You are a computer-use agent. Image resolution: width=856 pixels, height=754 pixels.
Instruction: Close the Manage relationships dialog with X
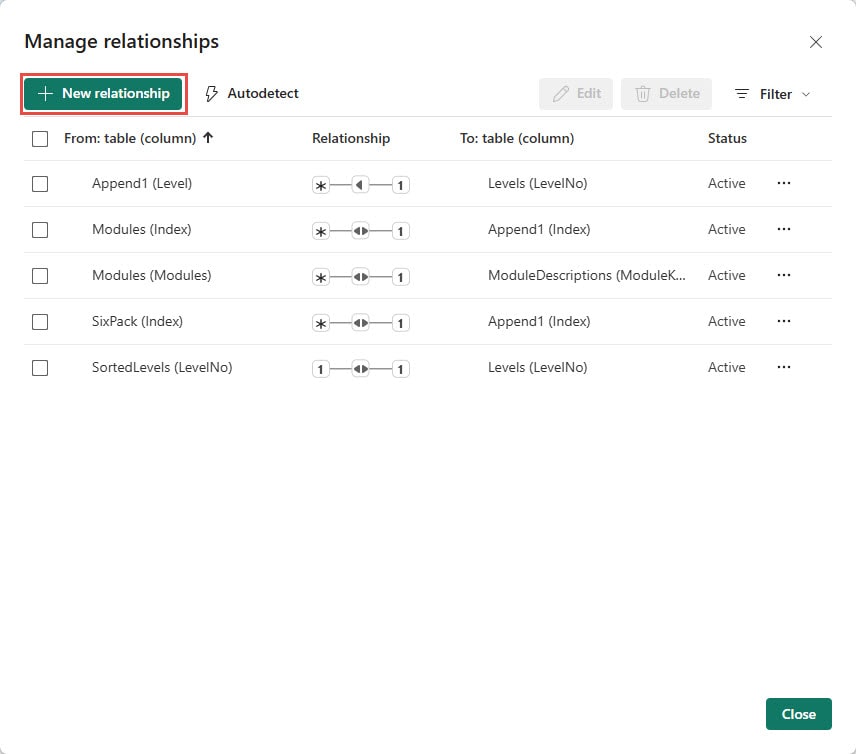(x=816, y=42)
